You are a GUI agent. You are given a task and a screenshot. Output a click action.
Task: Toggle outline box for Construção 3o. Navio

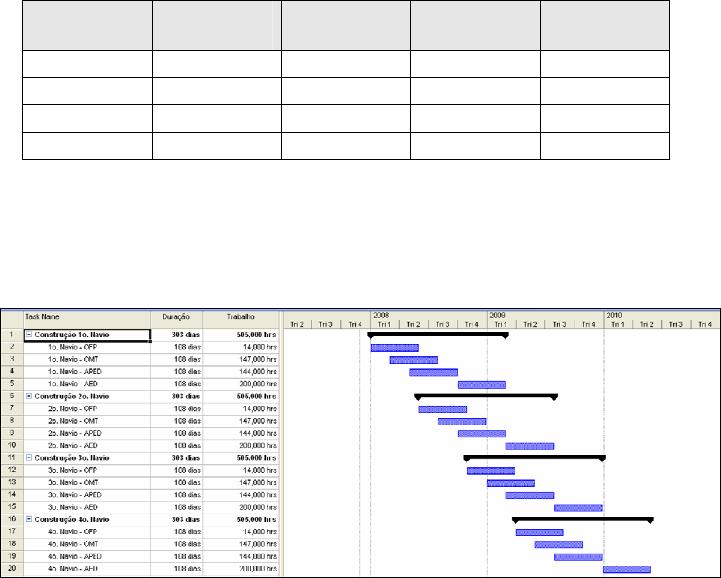pos(29,457)
